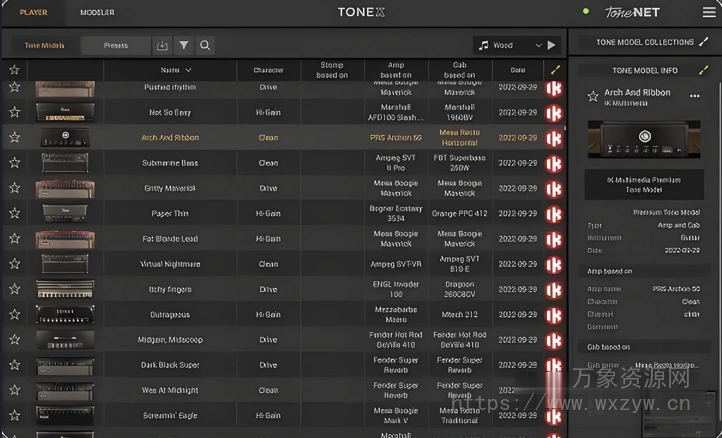Toggle favorites filter star in table header

(14, 70)
